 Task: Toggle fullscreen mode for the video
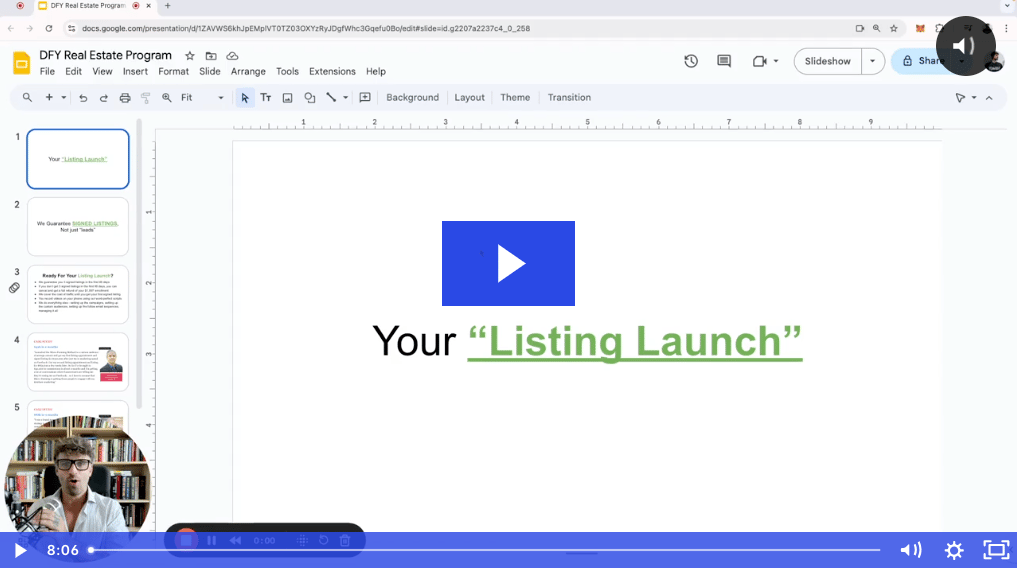click(996, 550)
